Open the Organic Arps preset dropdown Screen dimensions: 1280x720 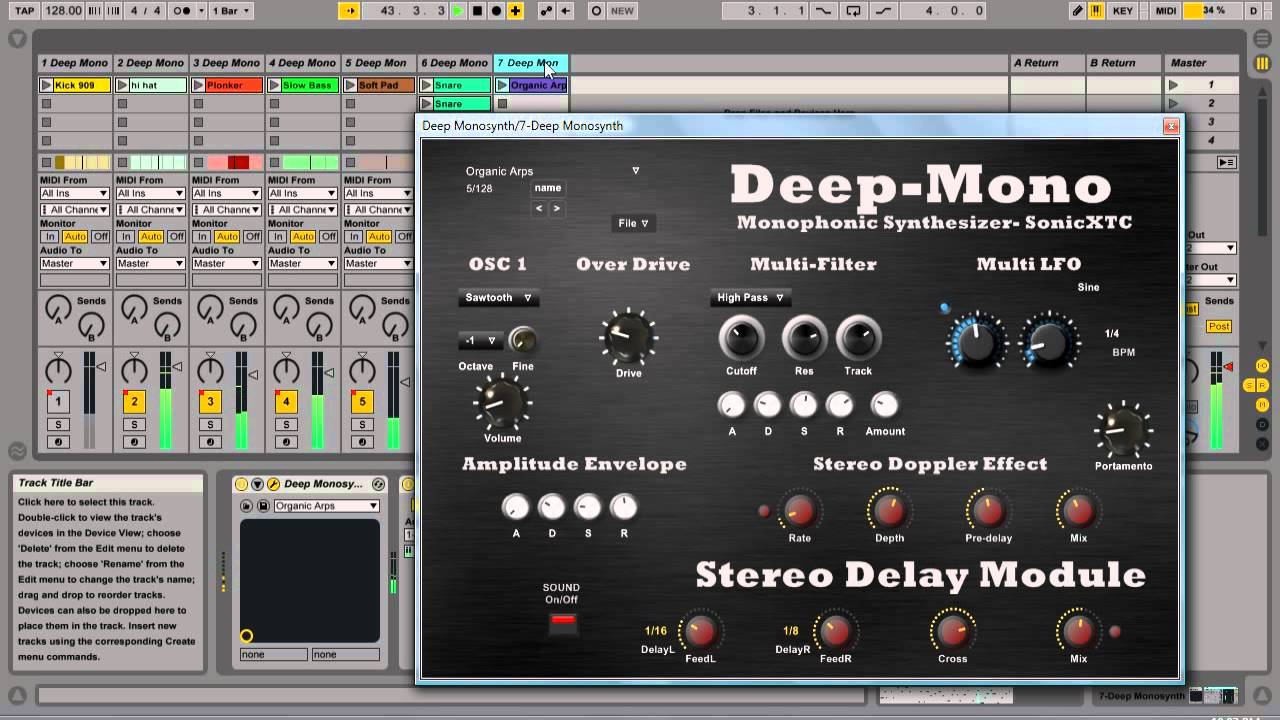pyautogui.click(x=552, y=171)
